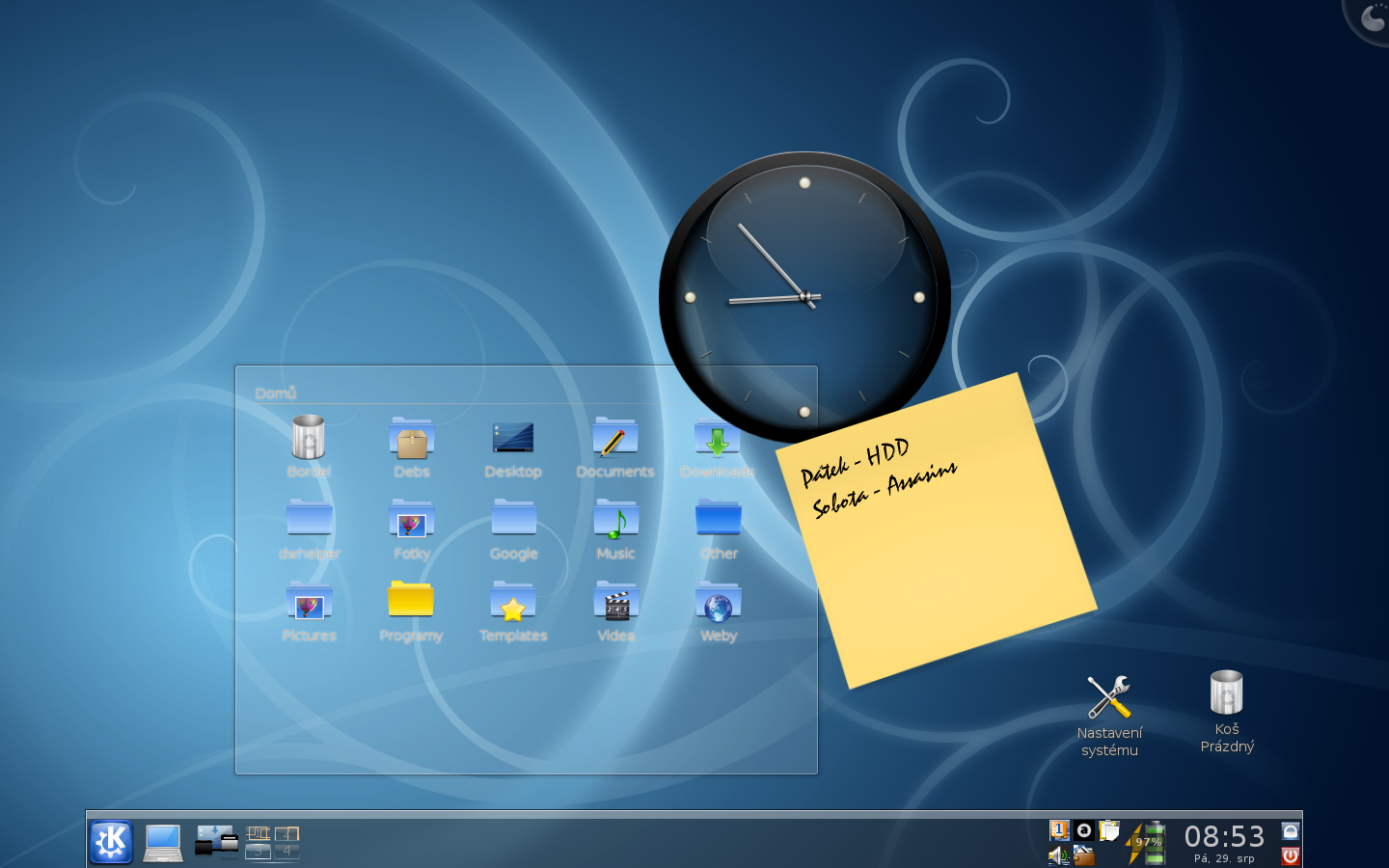Screen dimensions: 1389x868
Task: Click the analog clock widget
Action: coord(804,297)
